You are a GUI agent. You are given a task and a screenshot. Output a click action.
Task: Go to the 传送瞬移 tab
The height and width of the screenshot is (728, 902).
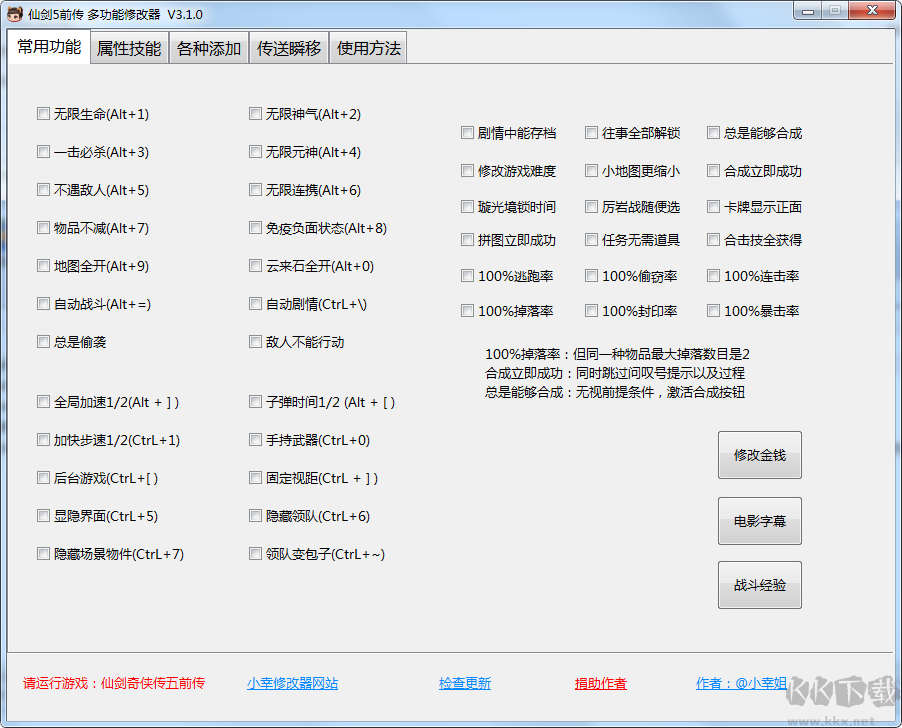tap(289, 48)
